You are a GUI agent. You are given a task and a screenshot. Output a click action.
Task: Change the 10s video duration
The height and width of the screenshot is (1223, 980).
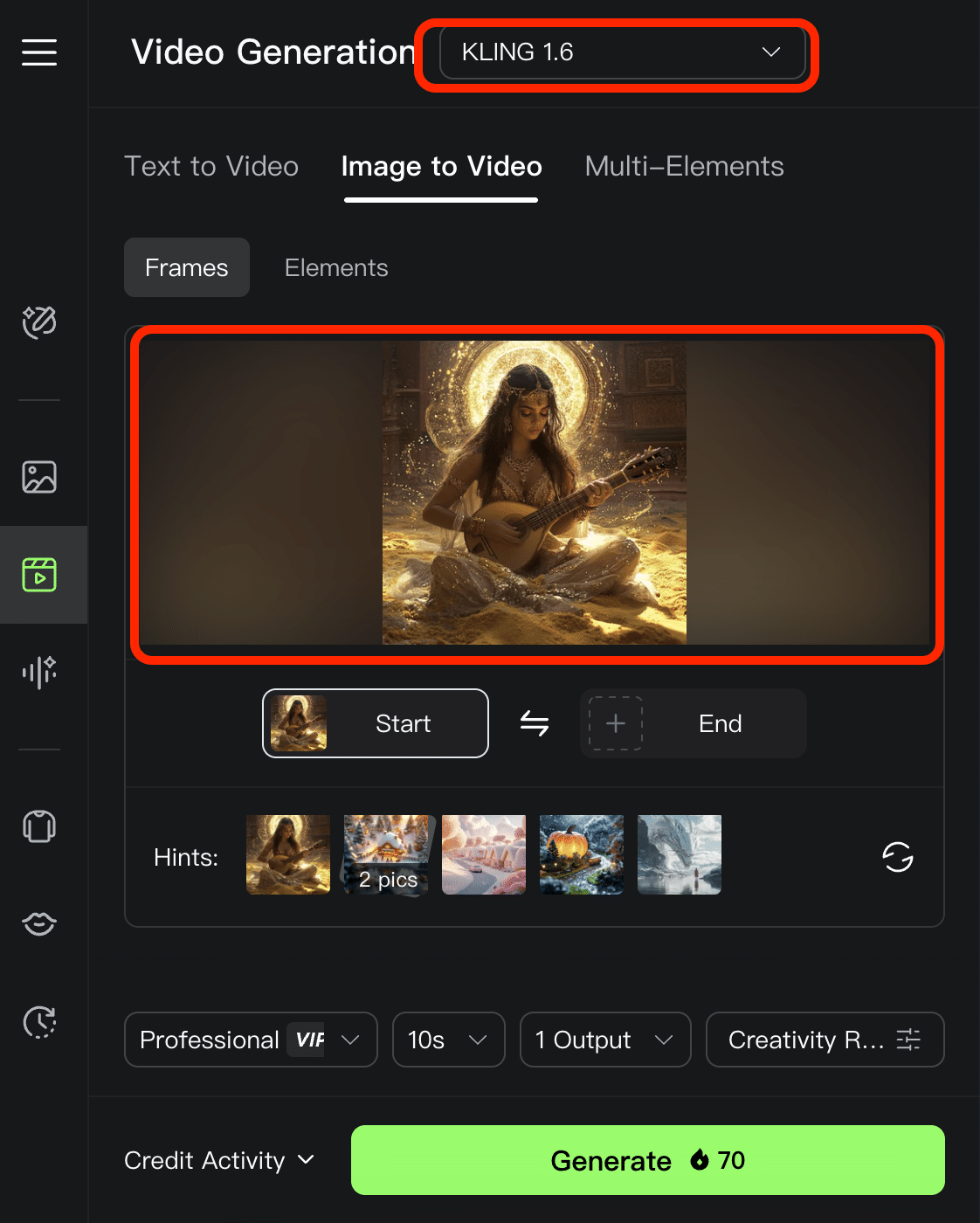448,1040
